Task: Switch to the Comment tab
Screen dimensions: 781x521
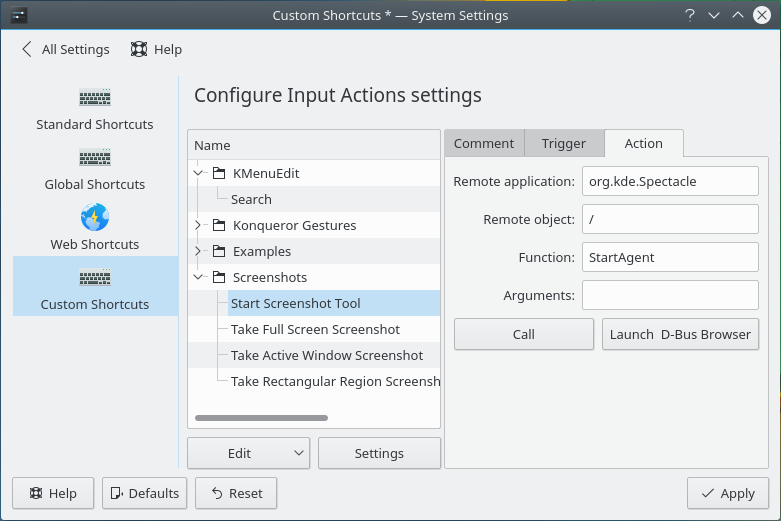Action: [x=484, y=144]
